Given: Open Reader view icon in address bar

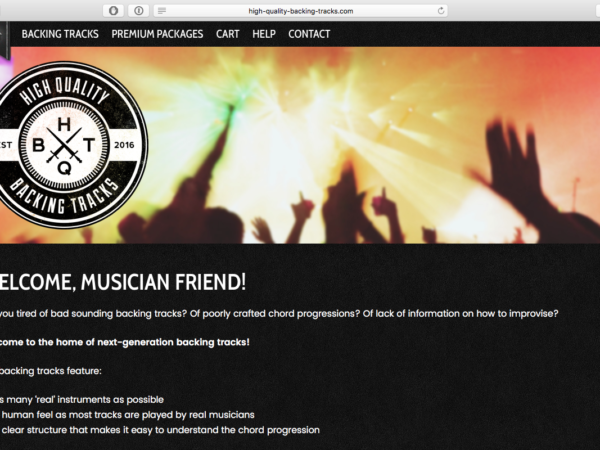Looking at the screenshot, I should pos(162,11).
